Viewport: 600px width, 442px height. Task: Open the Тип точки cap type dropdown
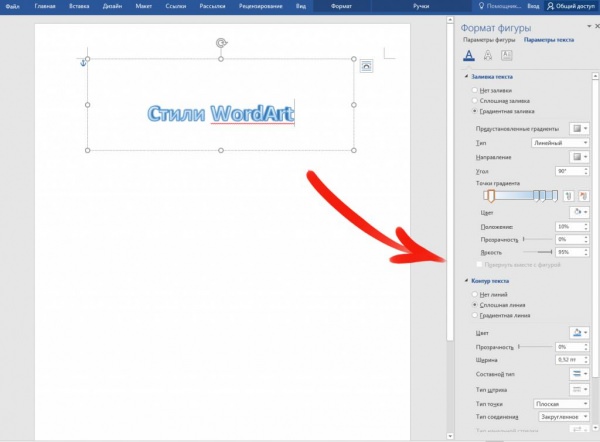click(561, 404)
